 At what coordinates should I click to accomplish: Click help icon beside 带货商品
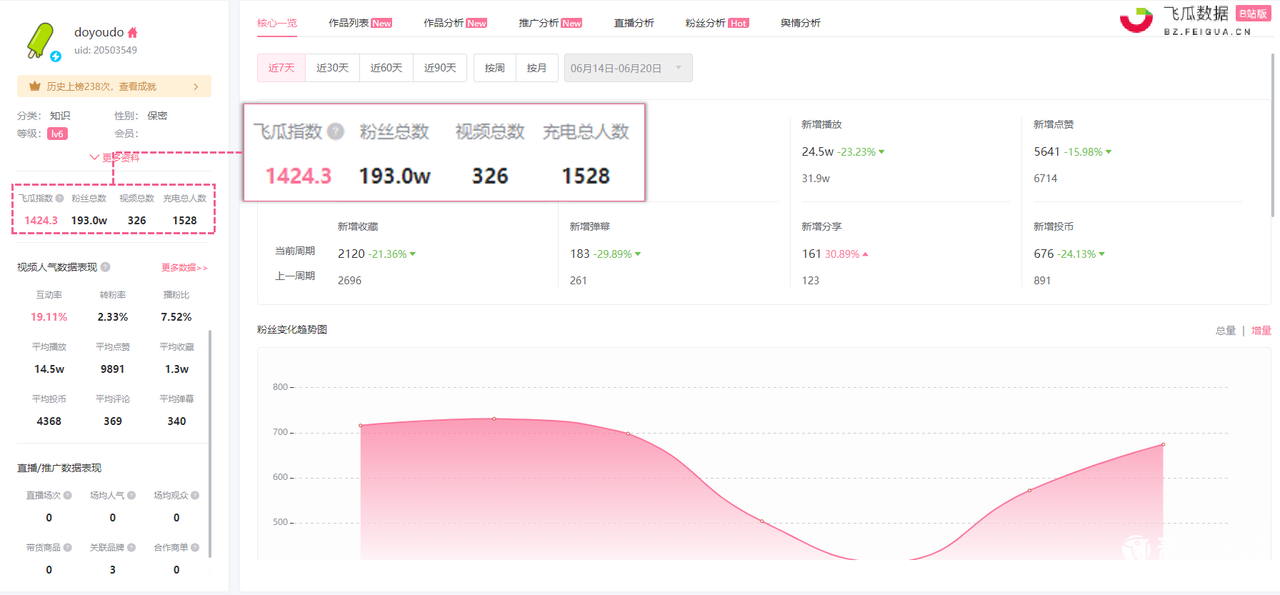pyautogui.click(x=66, y=548)
